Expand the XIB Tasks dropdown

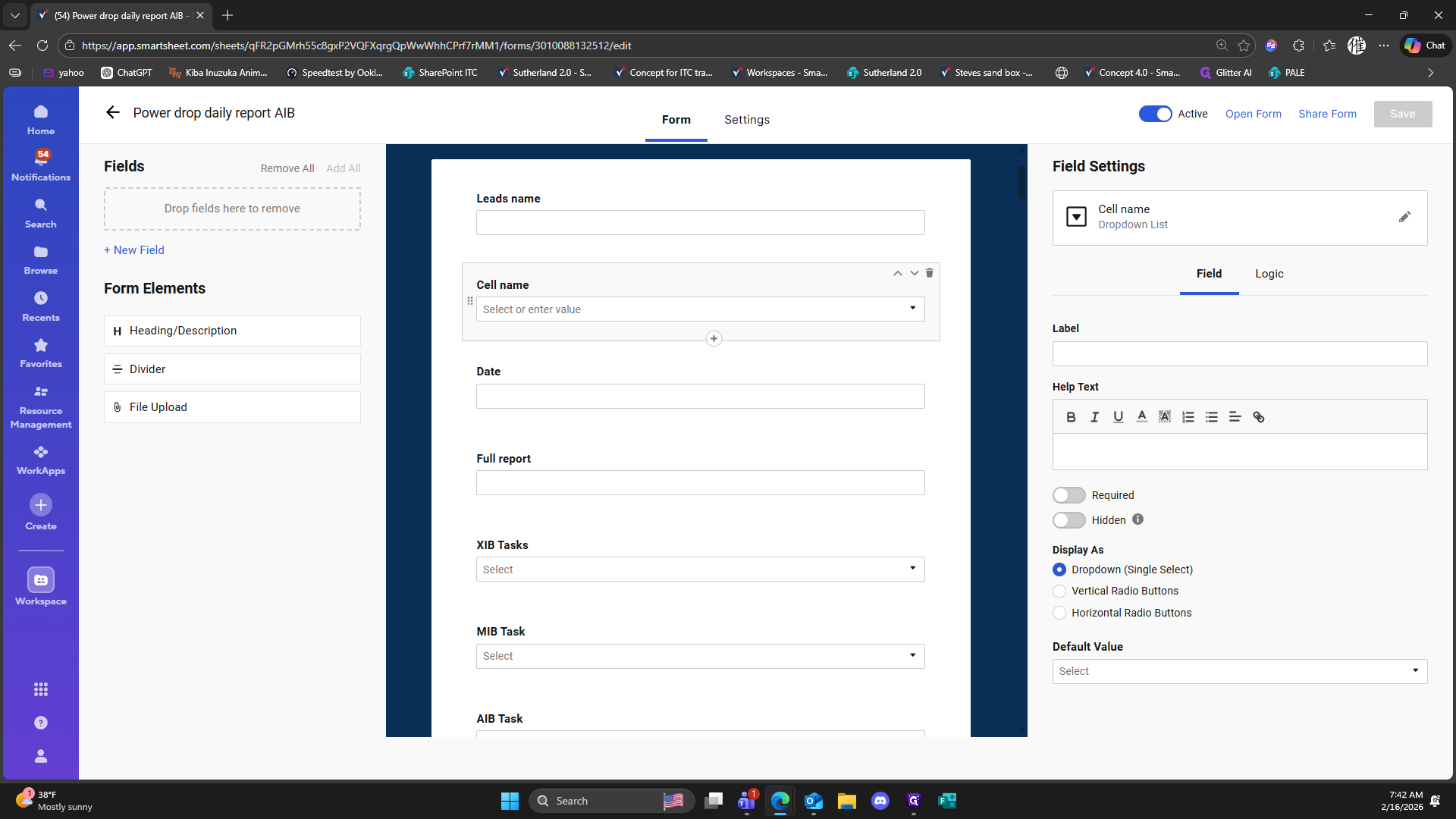pos(700,570)
